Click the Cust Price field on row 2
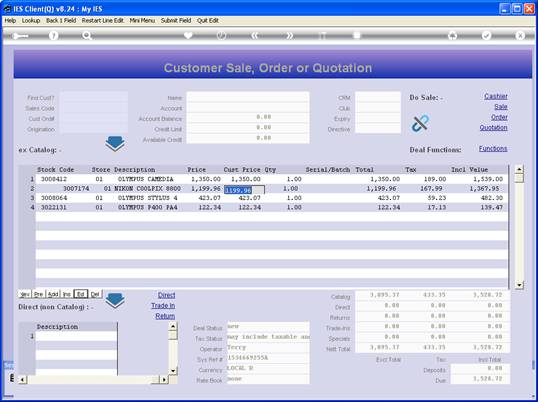 pos(244,190)
